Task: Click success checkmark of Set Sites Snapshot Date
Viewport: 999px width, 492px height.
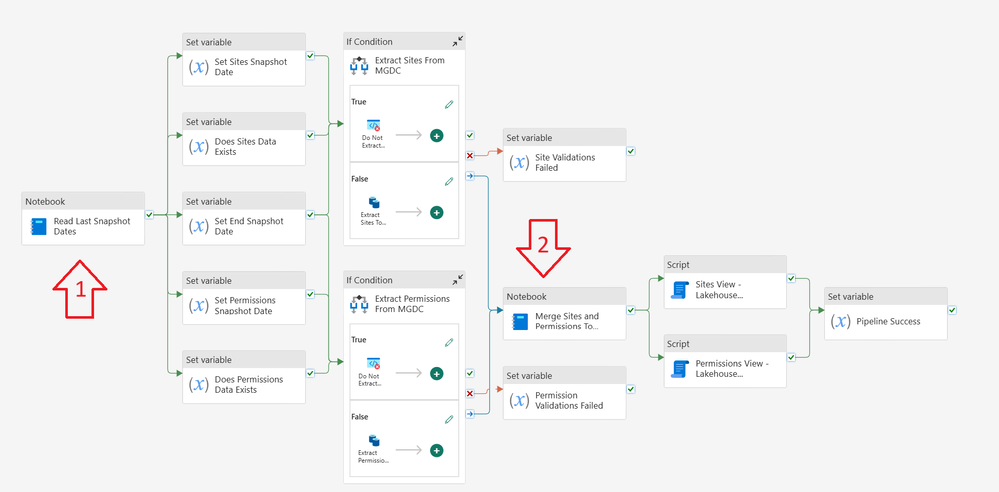Action: (x=310, y=56)
